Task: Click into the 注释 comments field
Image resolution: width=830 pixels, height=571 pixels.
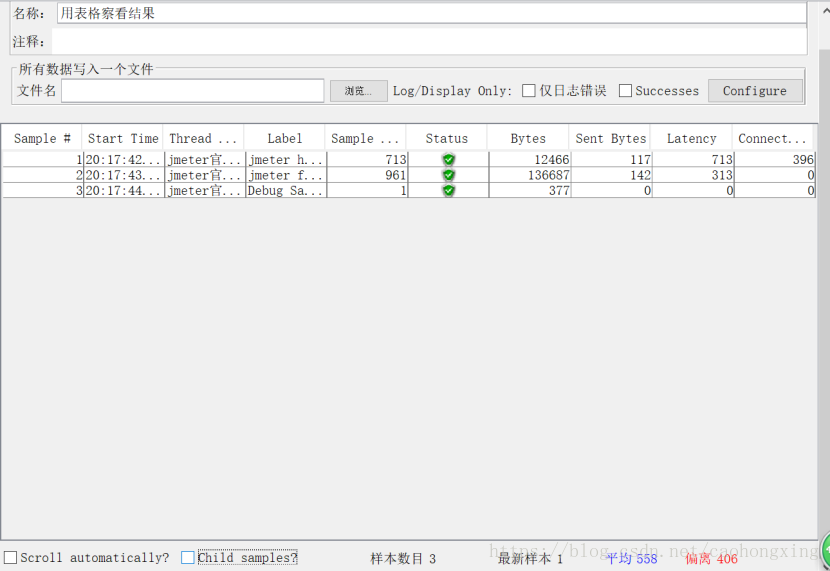Action: point(429,41)
